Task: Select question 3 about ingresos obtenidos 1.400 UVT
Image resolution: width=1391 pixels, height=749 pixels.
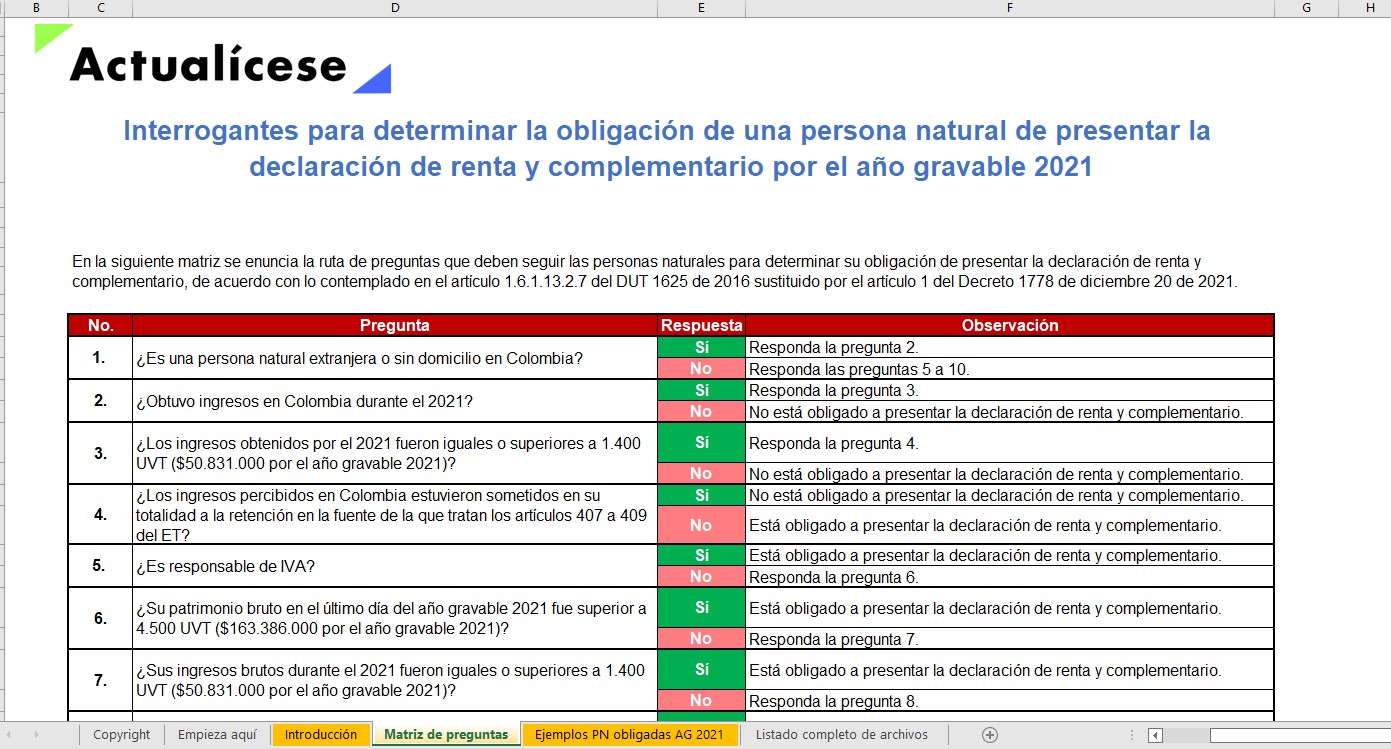Action: tap(395, 453)
